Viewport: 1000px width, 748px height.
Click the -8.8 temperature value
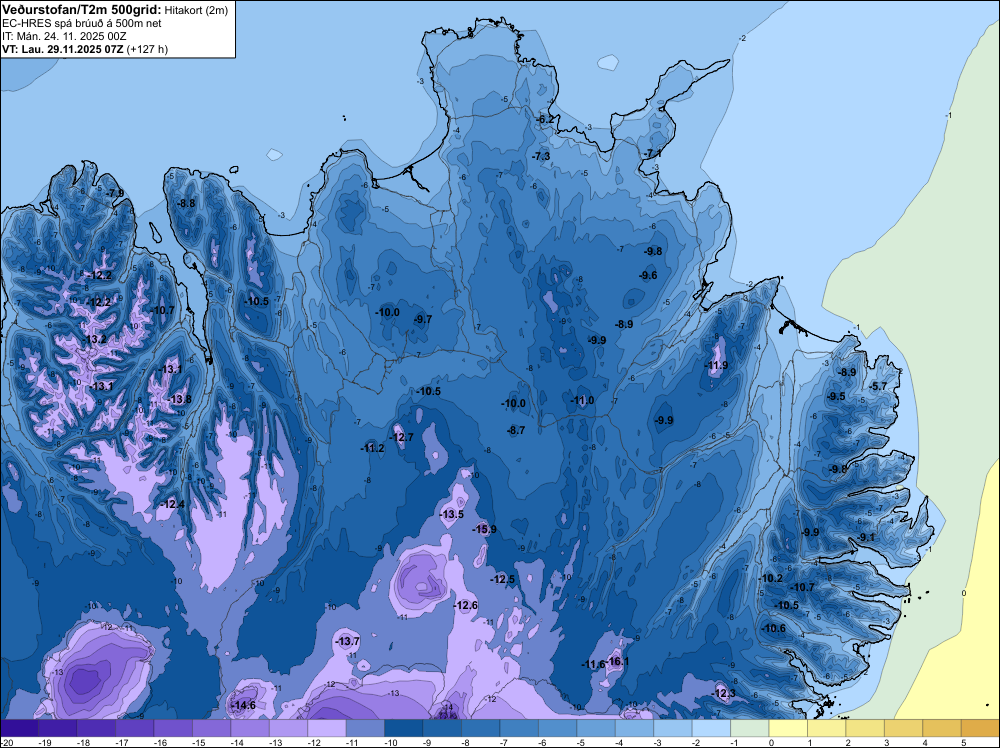coord(186,203)
